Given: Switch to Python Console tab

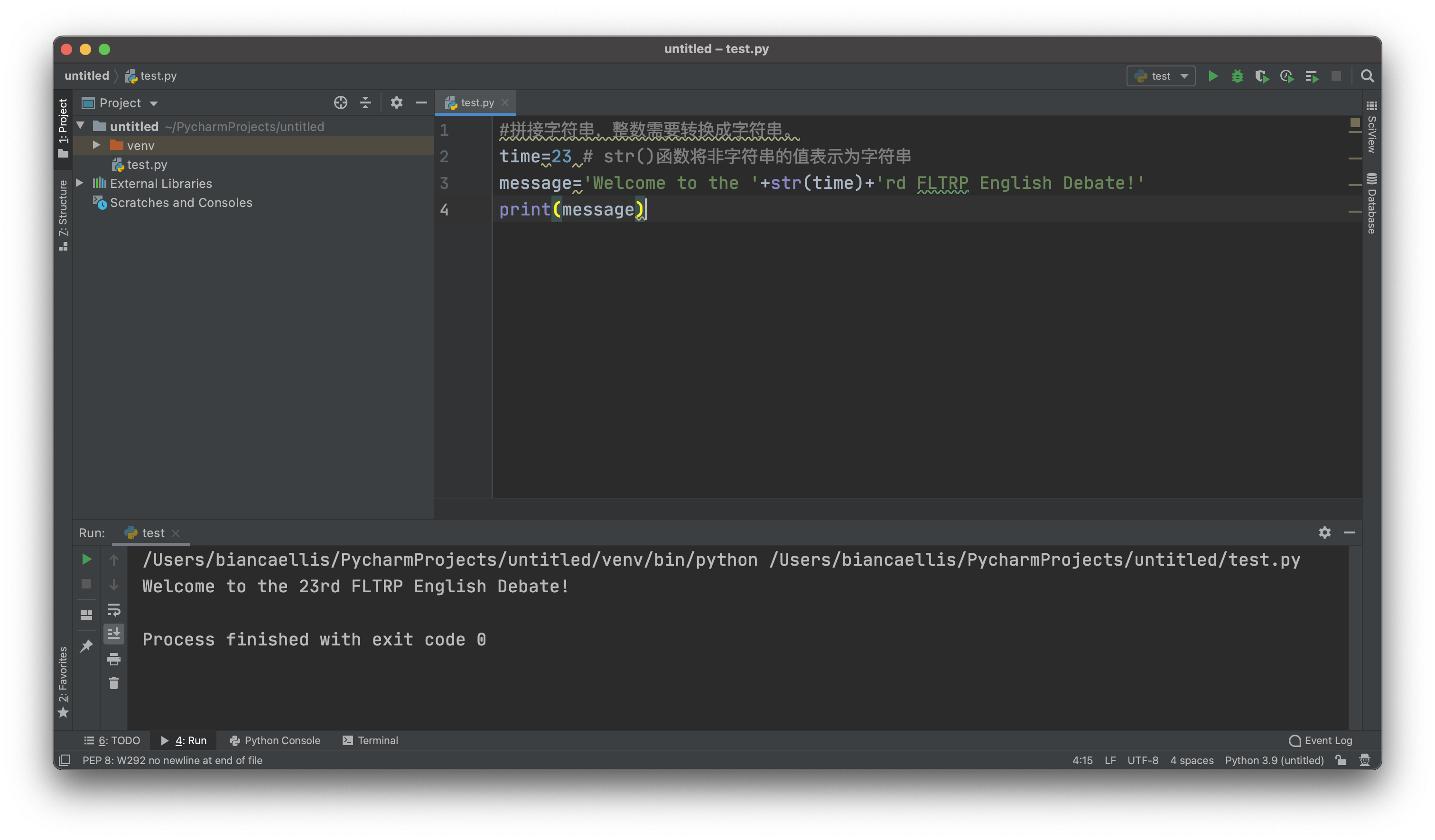Looking at the screenshot, I should click(x=275, y=740).
